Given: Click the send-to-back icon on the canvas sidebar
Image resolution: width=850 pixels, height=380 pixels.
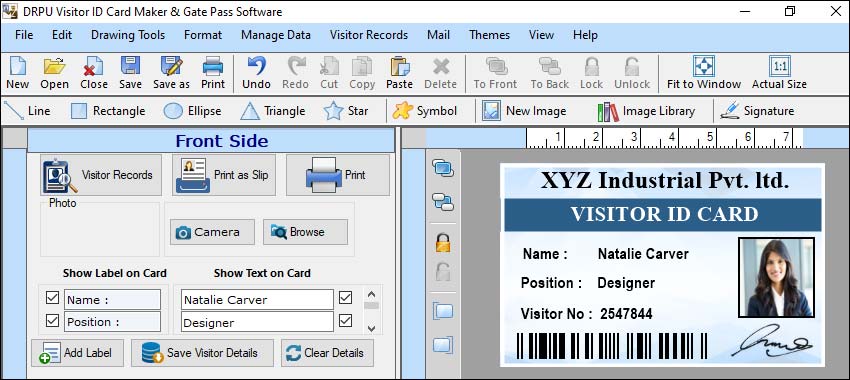Looking at the screenshot, I should pos(443,202).
